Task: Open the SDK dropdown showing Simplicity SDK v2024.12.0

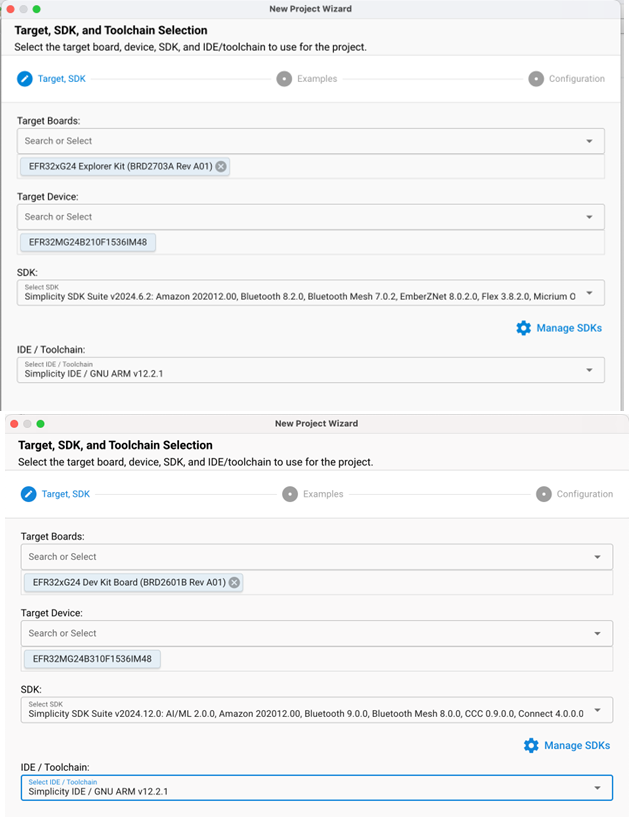Action: [598, 710]
